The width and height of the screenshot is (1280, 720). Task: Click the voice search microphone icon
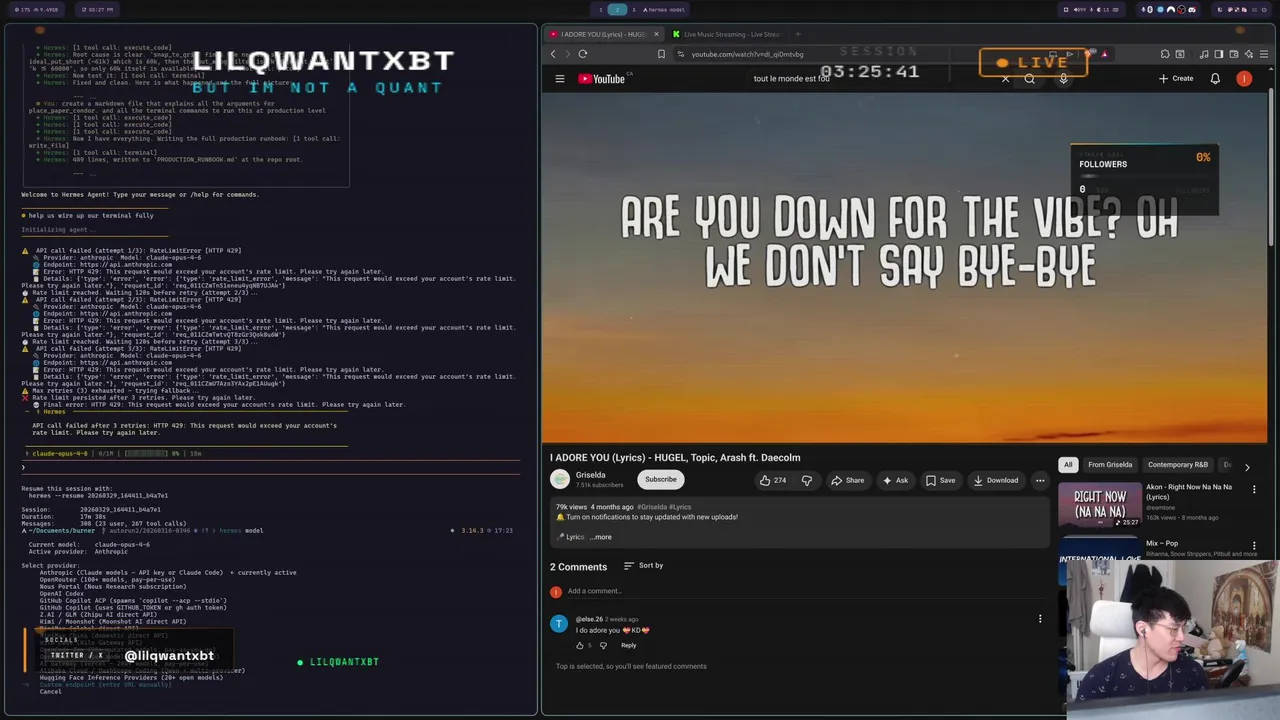pos(1063,79)
